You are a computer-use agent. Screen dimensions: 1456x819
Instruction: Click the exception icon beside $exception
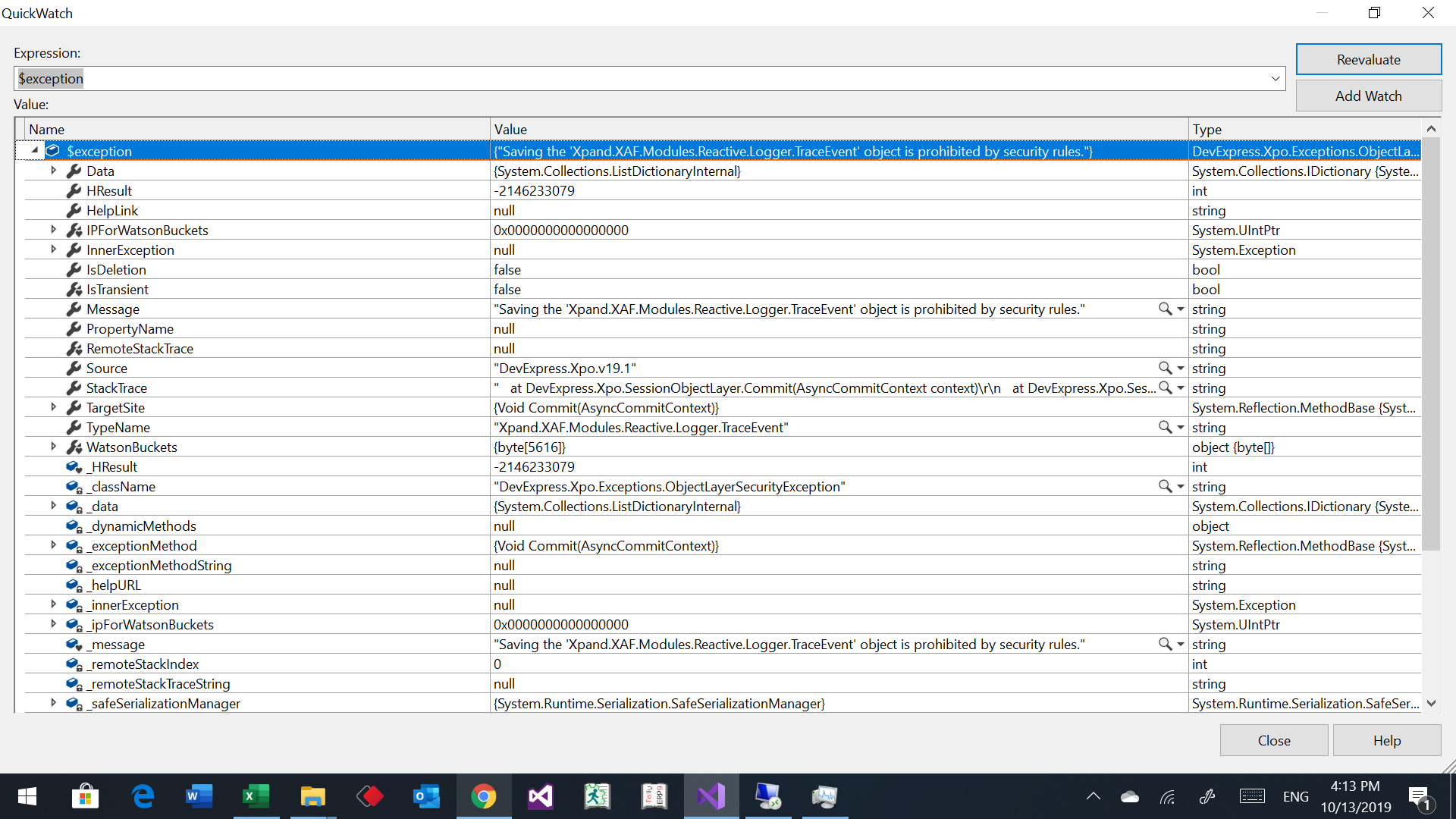pyautogui.click(x=53, y=151)
